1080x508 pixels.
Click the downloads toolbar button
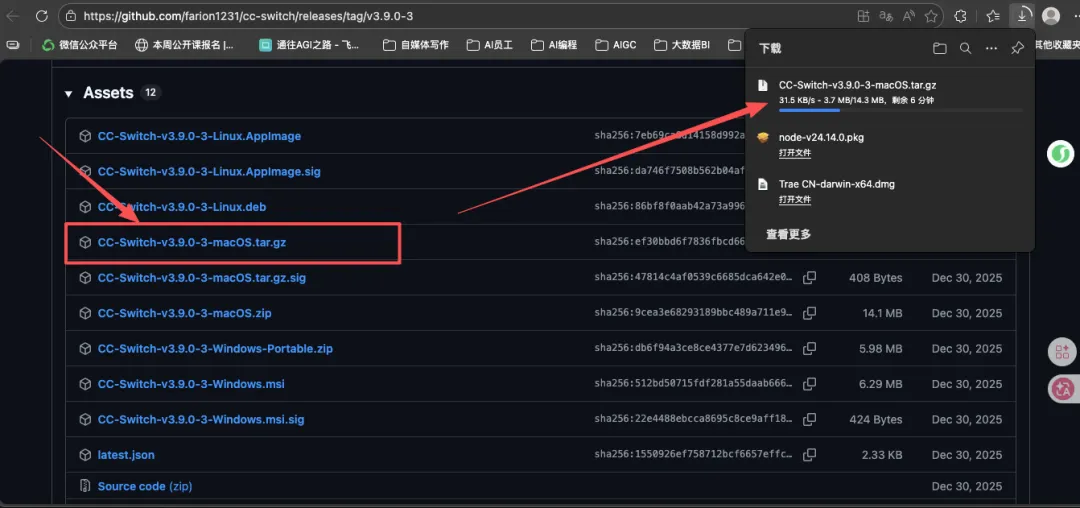coord(1021,15)
